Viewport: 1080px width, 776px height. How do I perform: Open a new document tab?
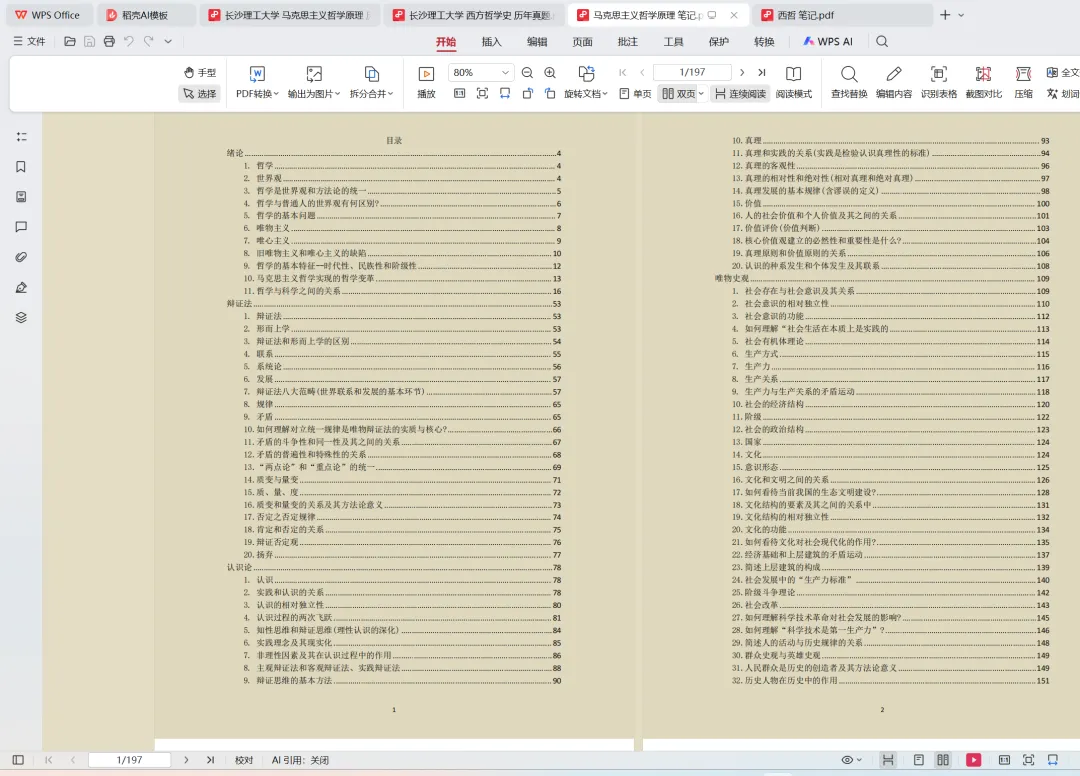(x=945, y=15)
